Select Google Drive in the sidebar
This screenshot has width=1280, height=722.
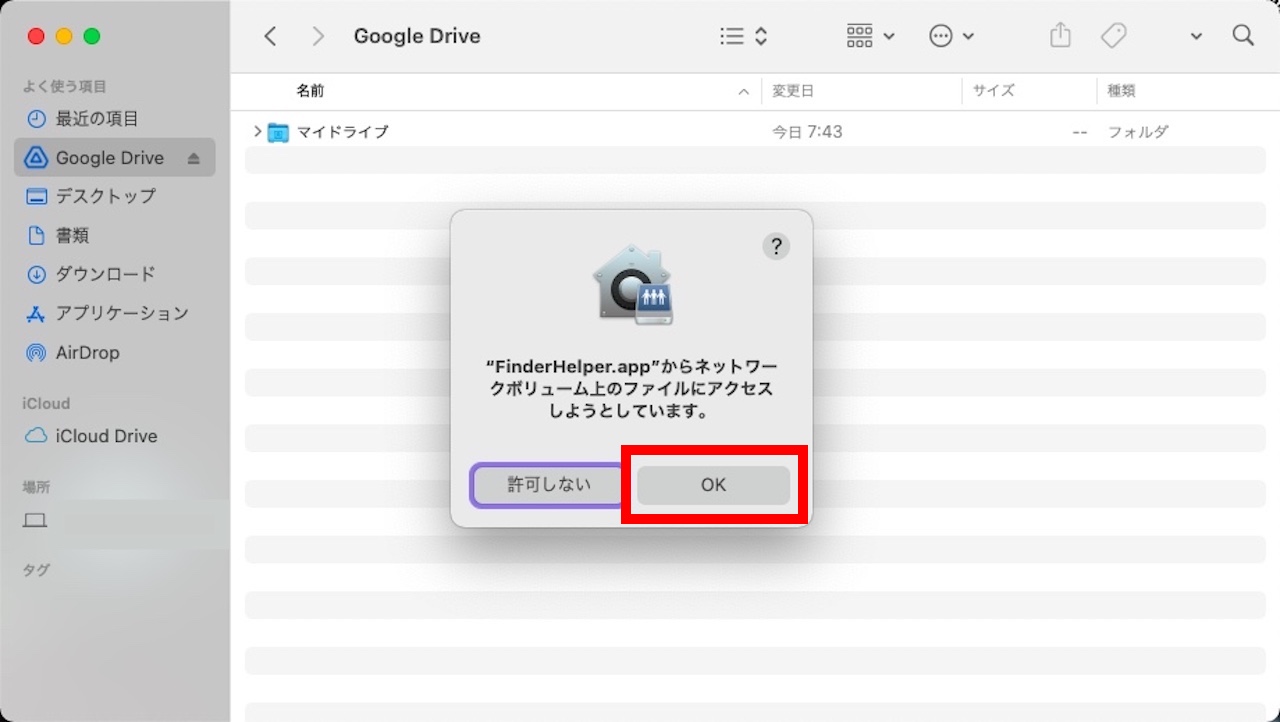click(114, 158)
